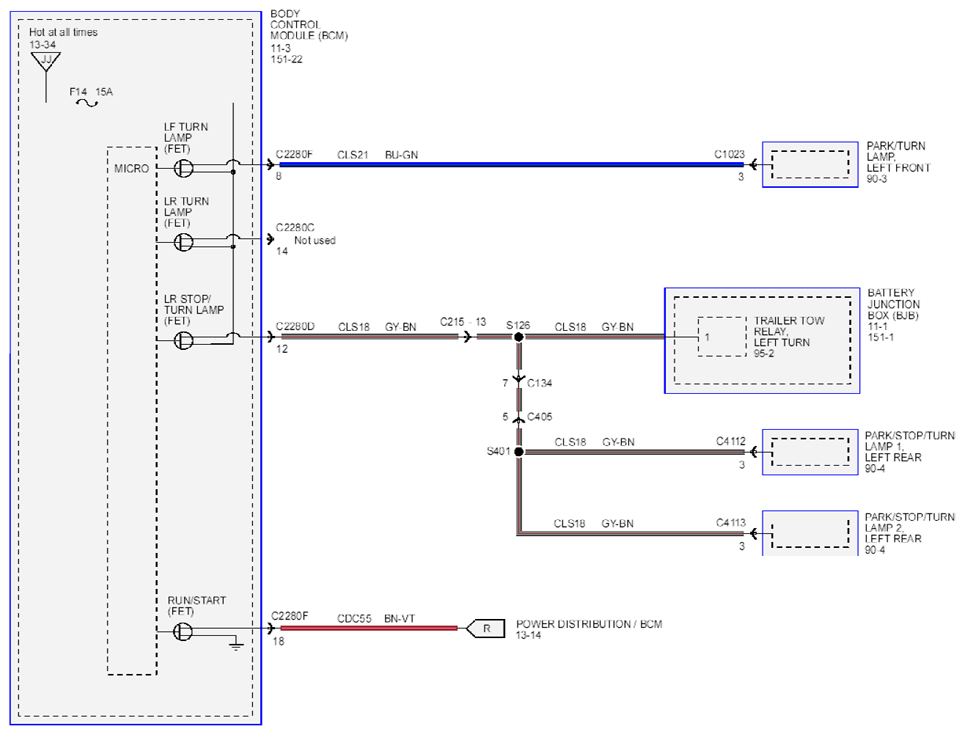
Task: Click the C4113 connector label
Action: click(731, 523)
